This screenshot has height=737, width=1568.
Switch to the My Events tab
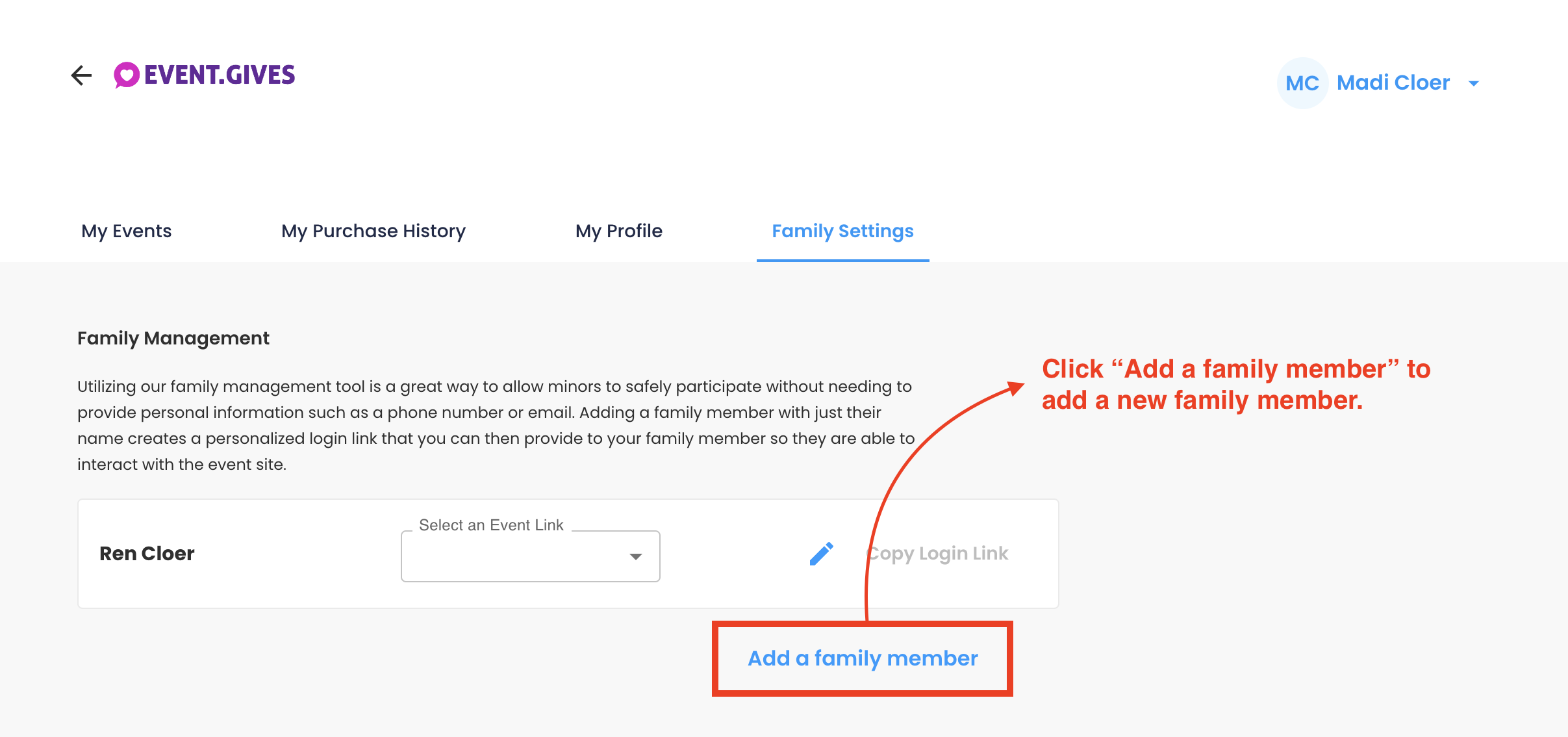[126, 231]
